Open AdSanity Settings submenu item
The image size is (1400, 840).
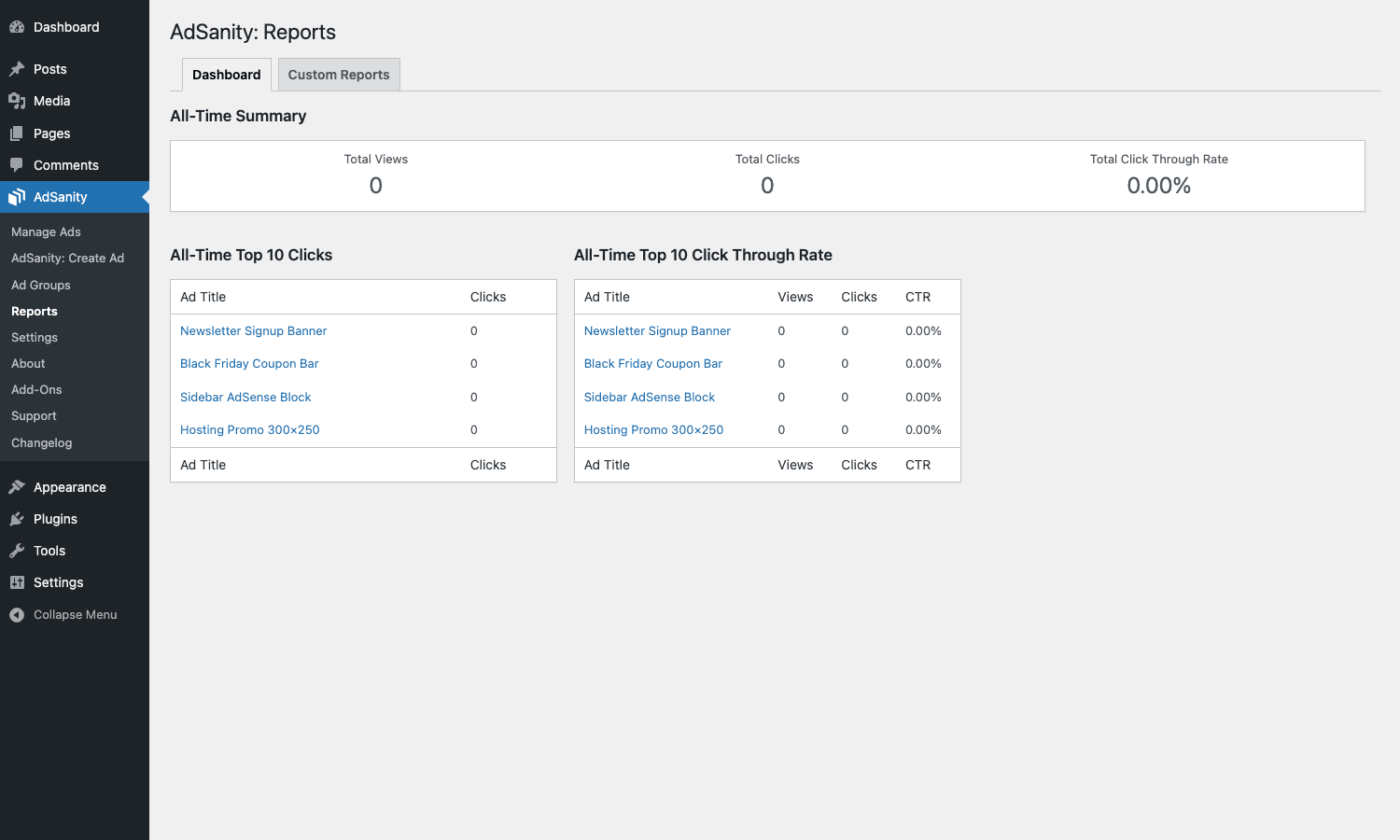point(35,337)
